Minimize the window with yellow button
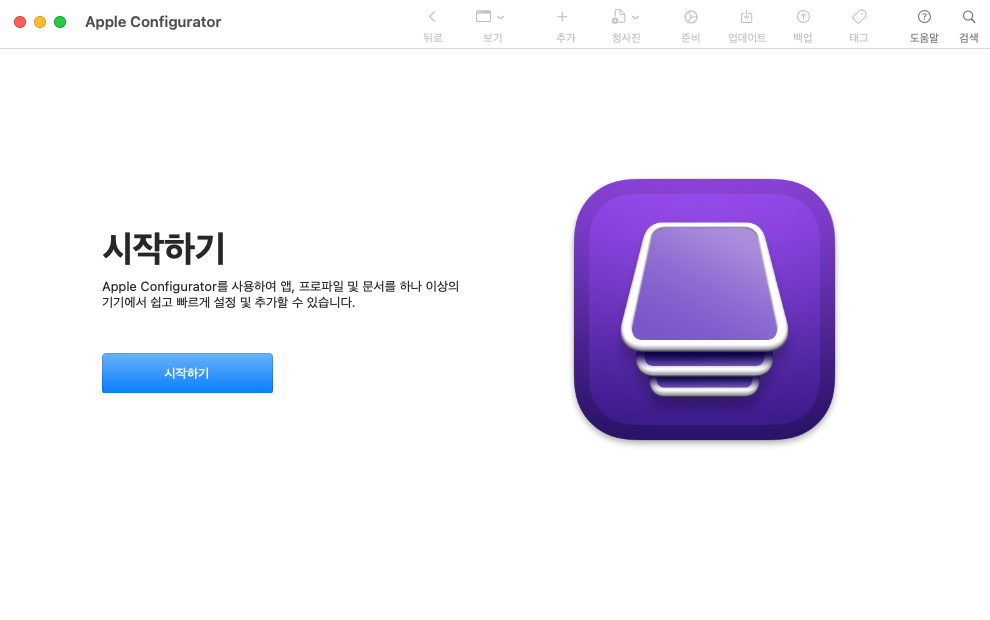The image size is (990, 620). pos(40,22)
